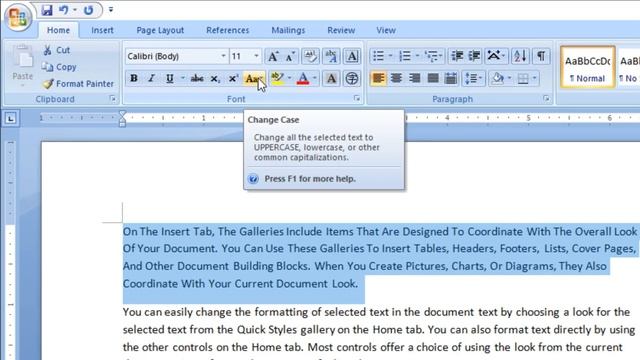Image resolution: width=640 pixels, height=360 pixels.
Task: Align text left
Action: pos(378,78)
